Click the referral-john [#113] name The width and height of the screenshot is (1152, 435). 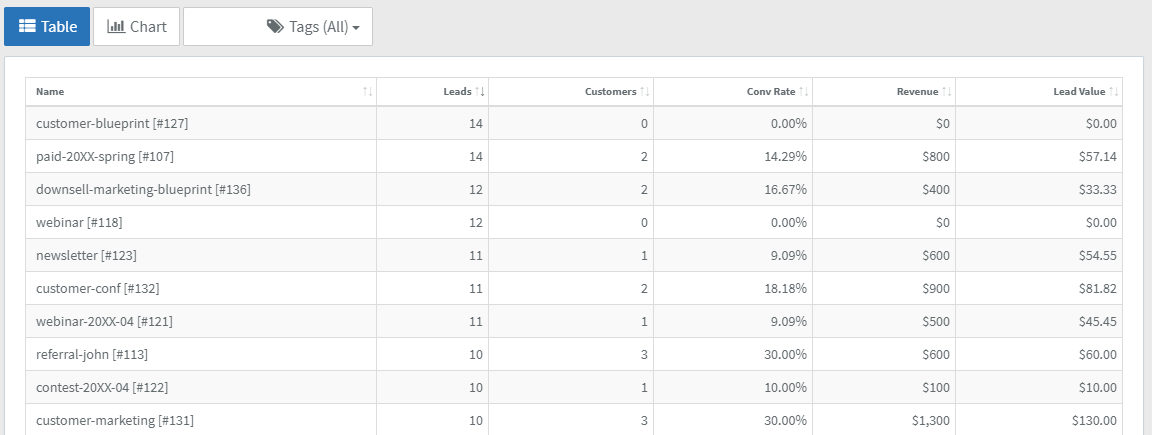pyautogui.click(x=92, y=355)
